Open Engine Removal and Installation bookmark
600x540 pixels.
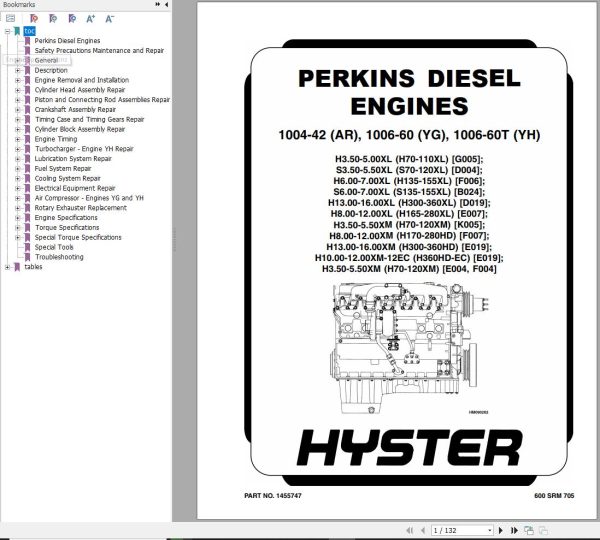tap(82, 80)
